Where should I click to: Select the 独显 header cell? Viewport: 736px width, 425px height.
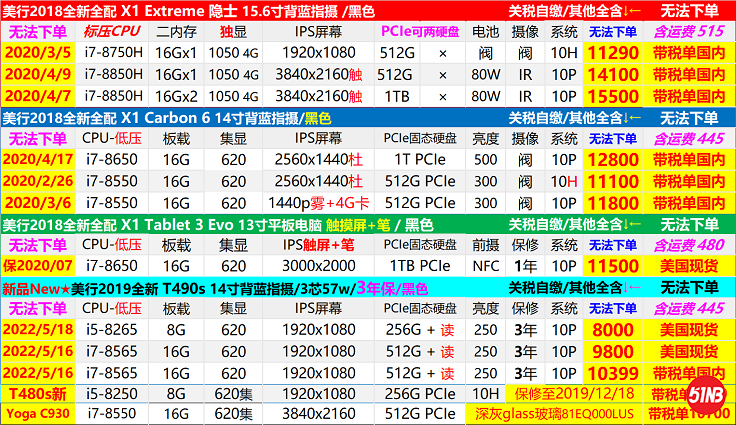pos(233,31)
